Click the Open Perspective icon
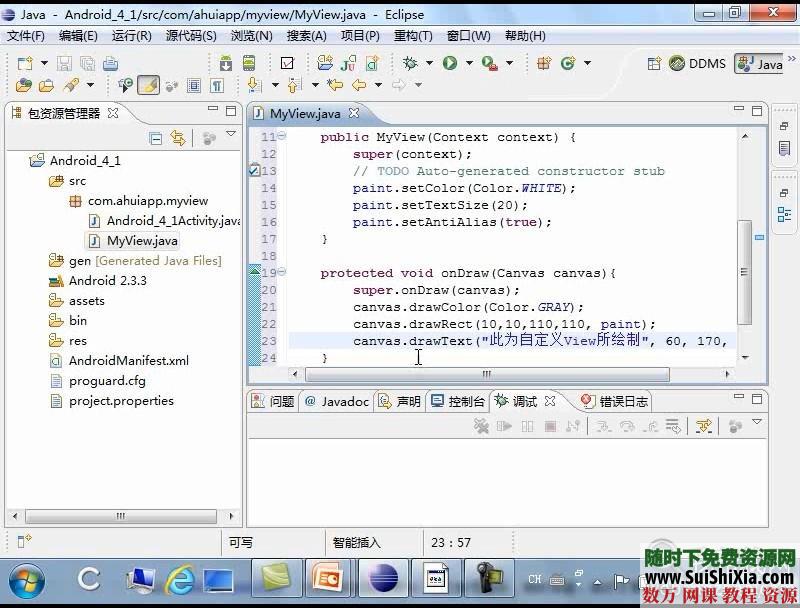 point(654,63)
